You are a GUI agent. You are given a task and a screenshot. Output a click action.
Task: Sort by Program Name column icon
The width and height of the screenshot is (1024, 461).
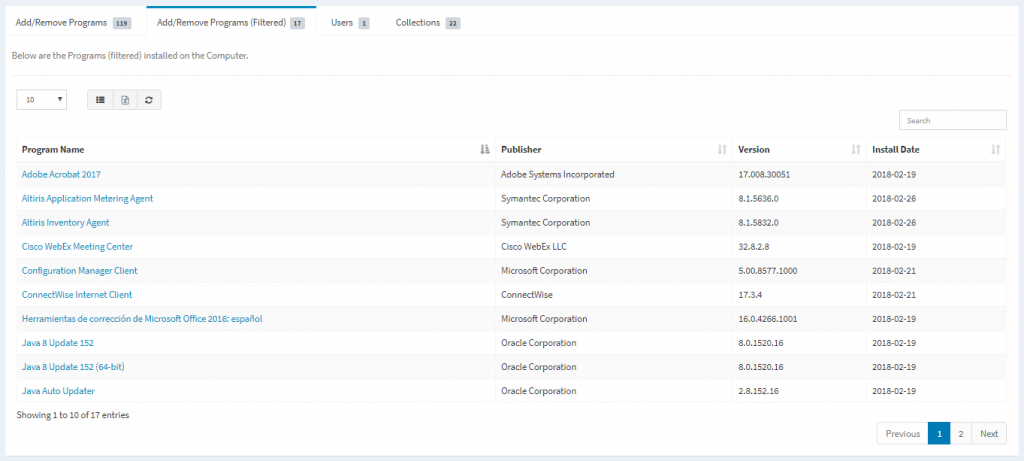[x=485, y=150]
